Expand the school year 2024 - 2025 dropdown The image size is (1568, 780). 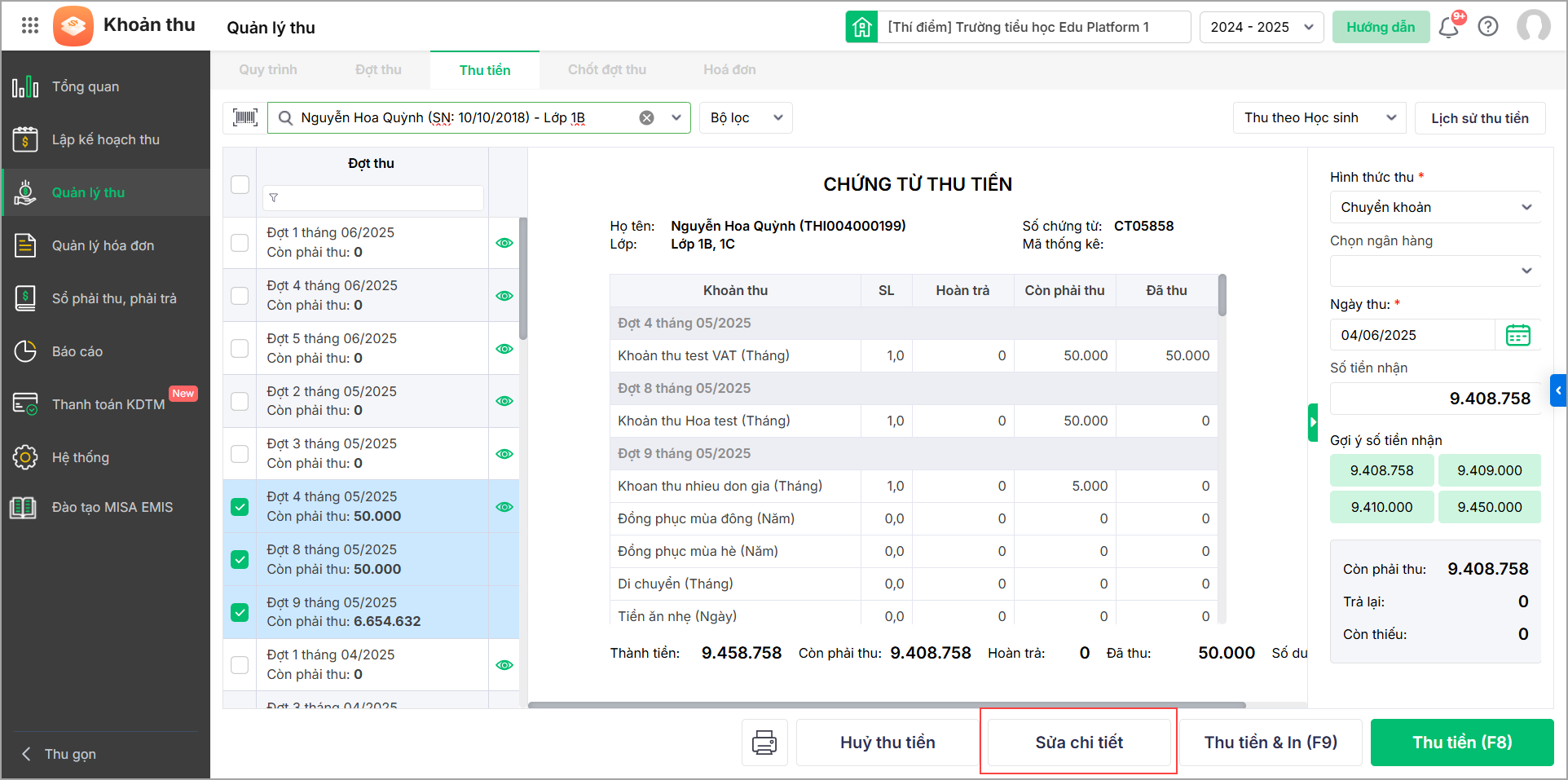click(x=1262, y=27)
